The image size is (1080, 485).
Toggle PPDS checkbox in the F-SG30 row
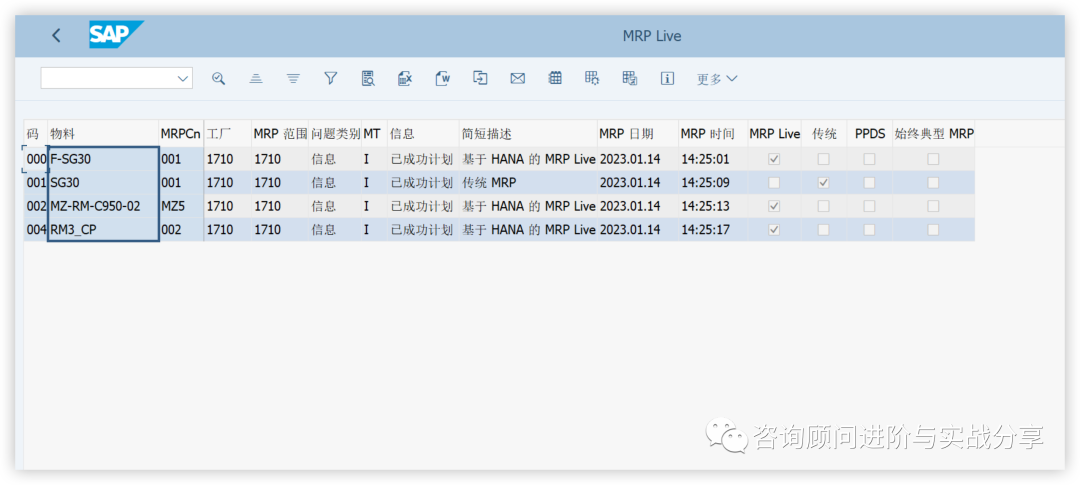[x=869, y=159]
